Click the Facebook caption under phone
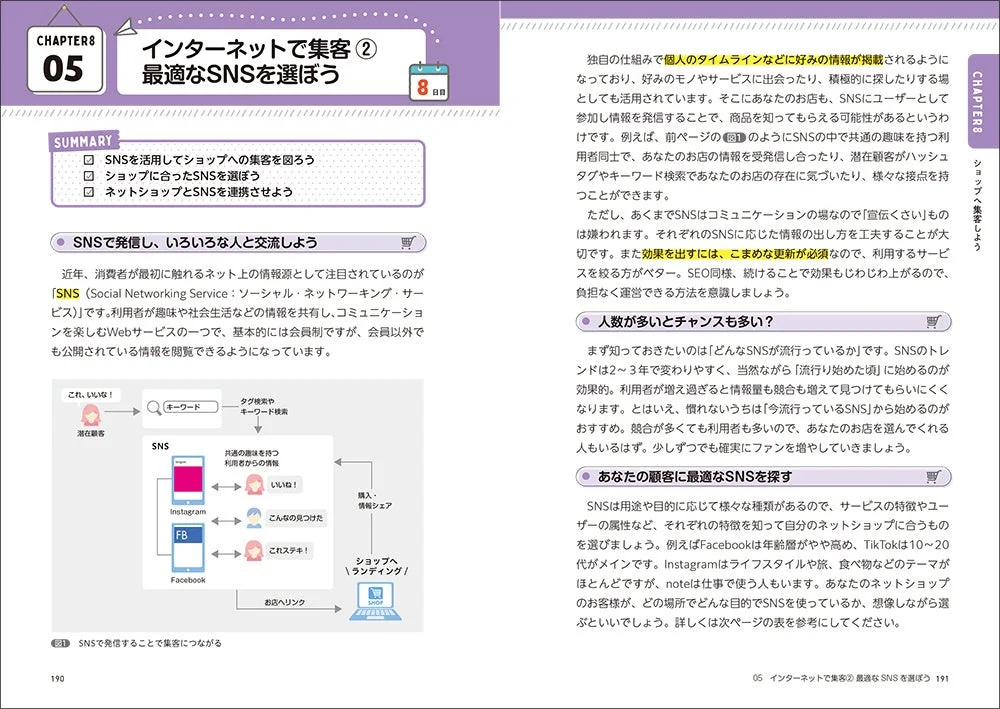Screen dimensions: 1000x709 coord(188,580)
